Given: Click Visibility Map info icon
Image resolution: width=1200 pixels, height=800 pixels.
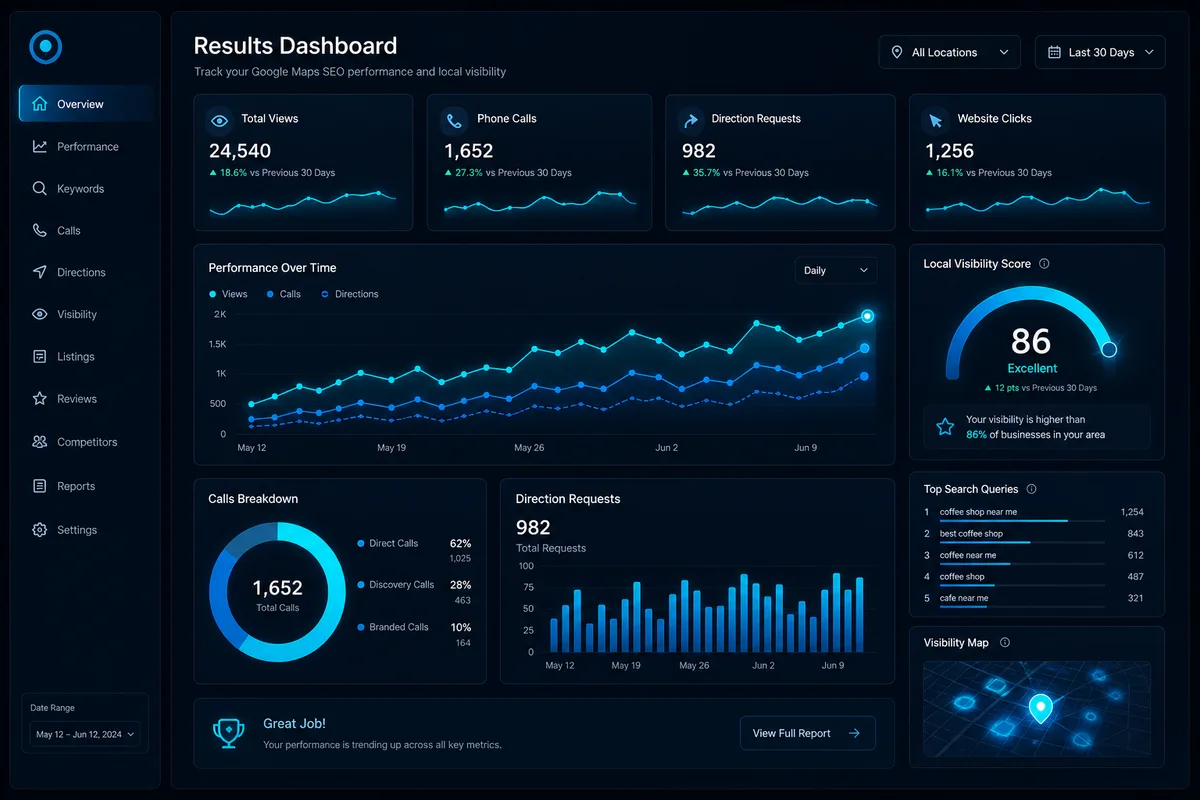Looking at the screenshot, I should (1005, 643).
